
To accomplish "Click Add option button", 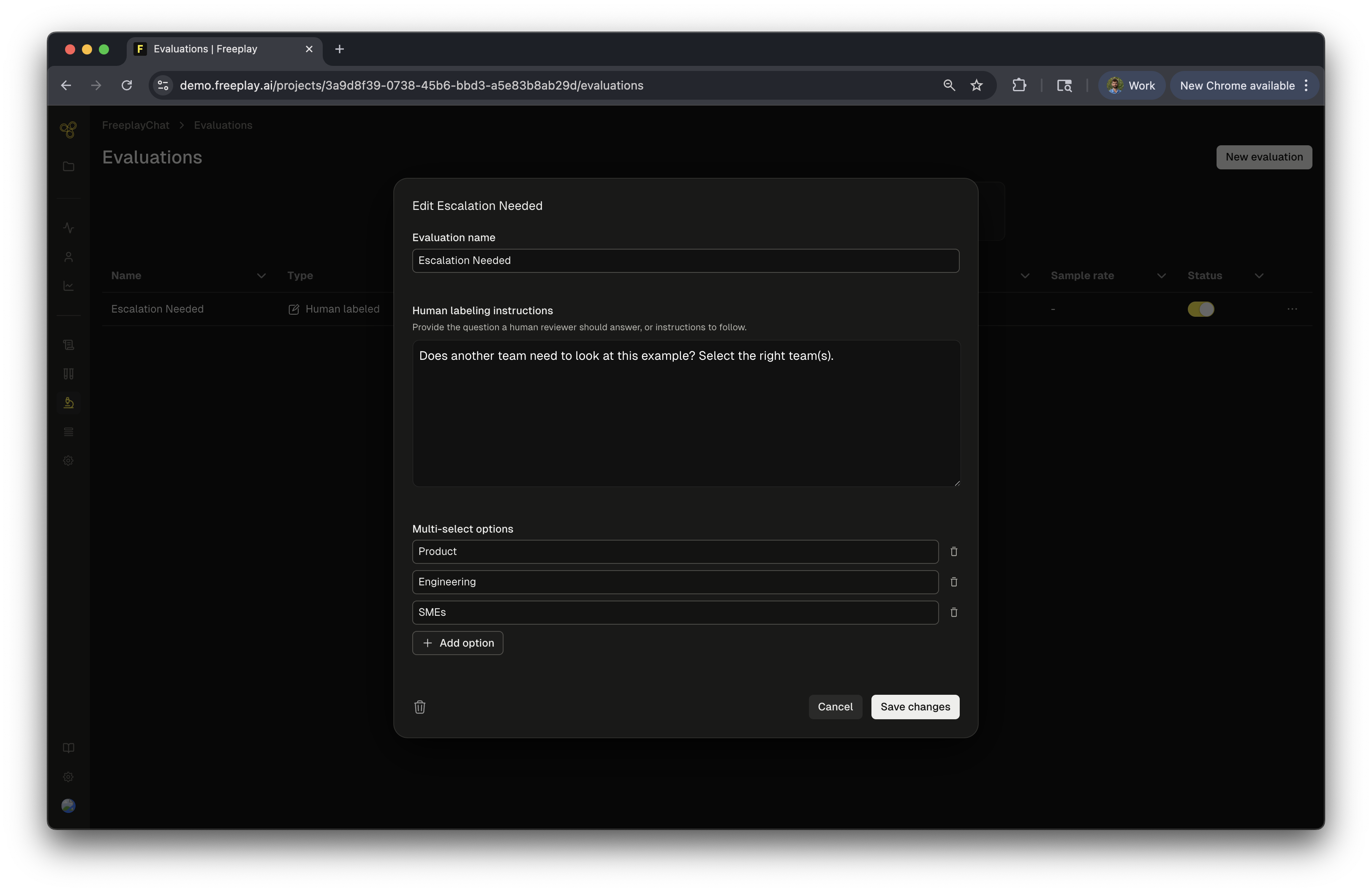I will pyautogui.click(x=458, y=643).
